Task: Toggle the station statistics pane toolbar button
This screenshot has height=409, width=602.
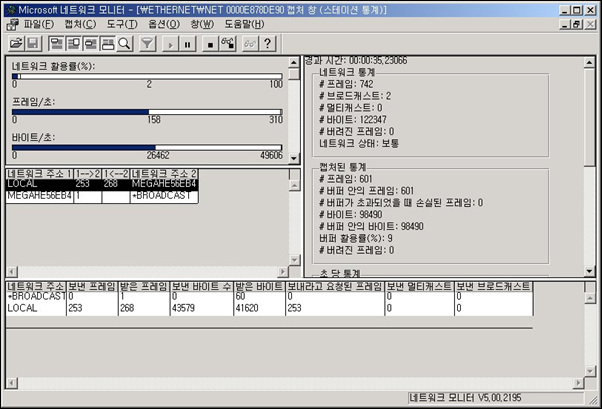Action: point(107,43)
